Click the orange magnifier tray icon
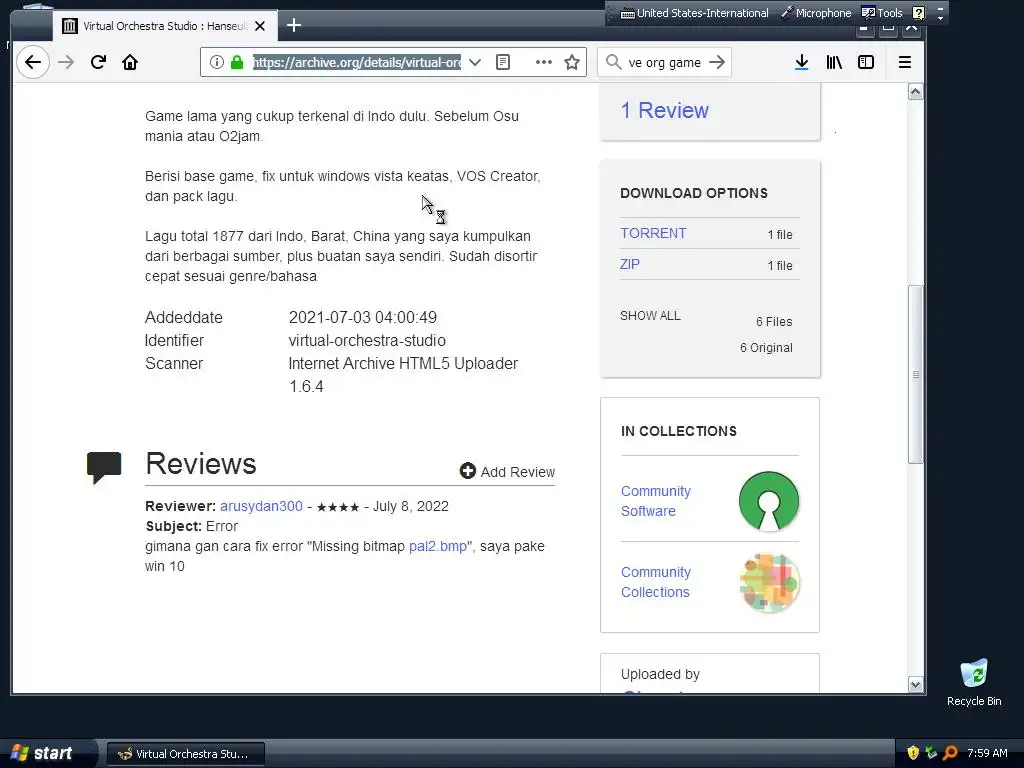The height and width of the screenshot is (768, 1024). (x=950, y=753)
